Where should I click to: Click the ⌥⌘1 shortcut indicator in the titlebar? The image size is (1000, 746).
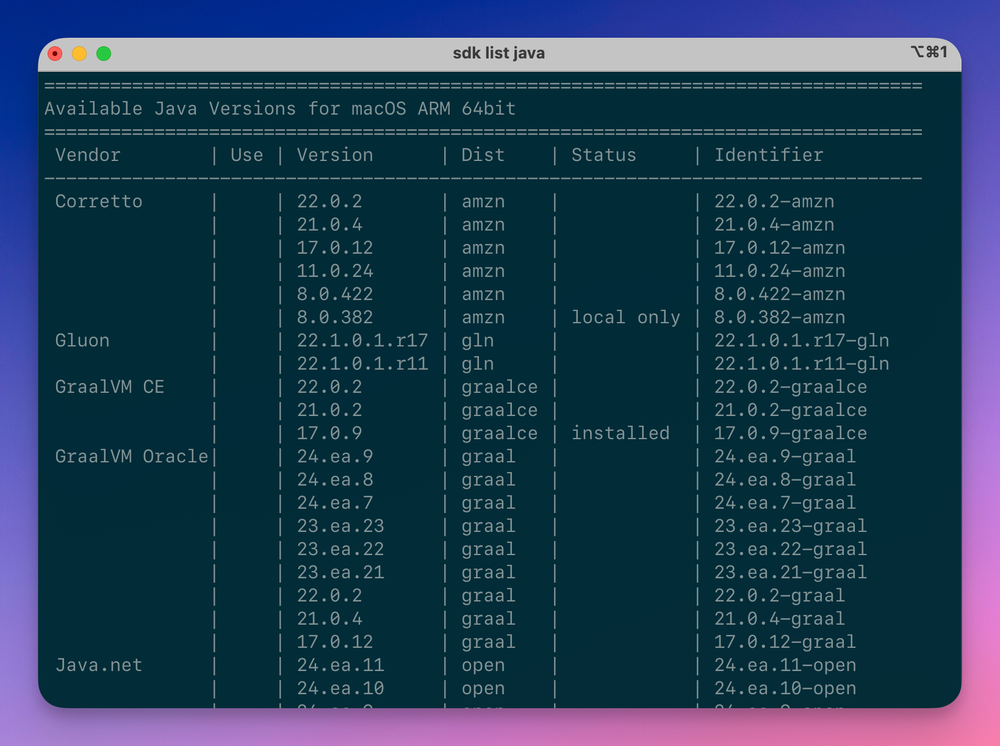(930, 52)
